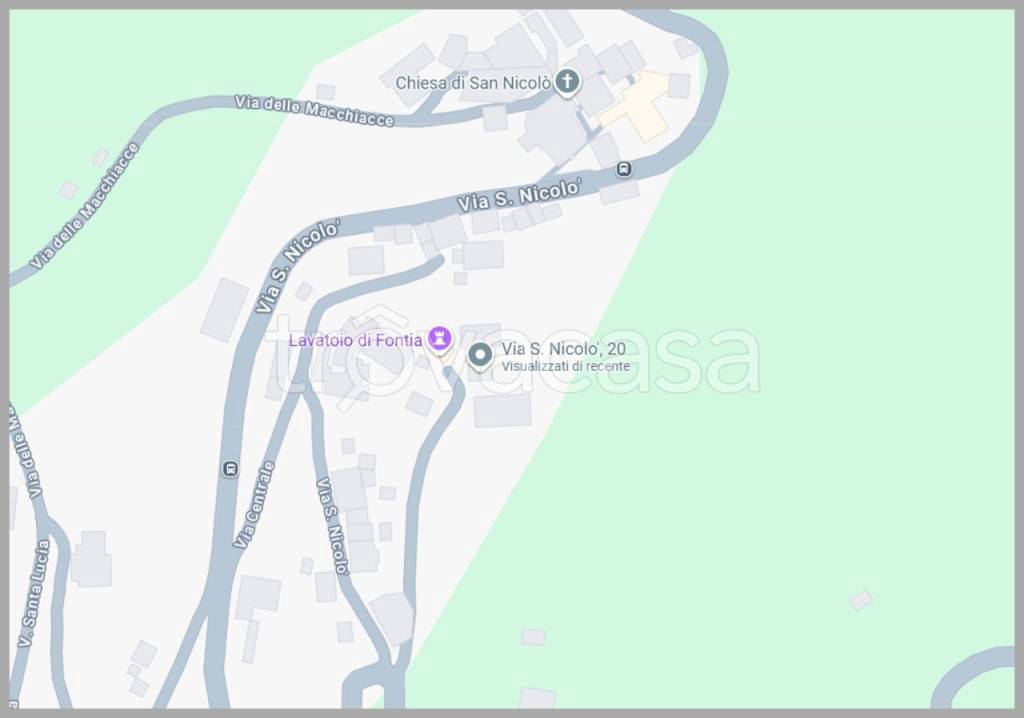Click the roundabout at the bottom of the map
Image resolution: width=1024 pixels, height=718 pixels.
pos(372,694)
